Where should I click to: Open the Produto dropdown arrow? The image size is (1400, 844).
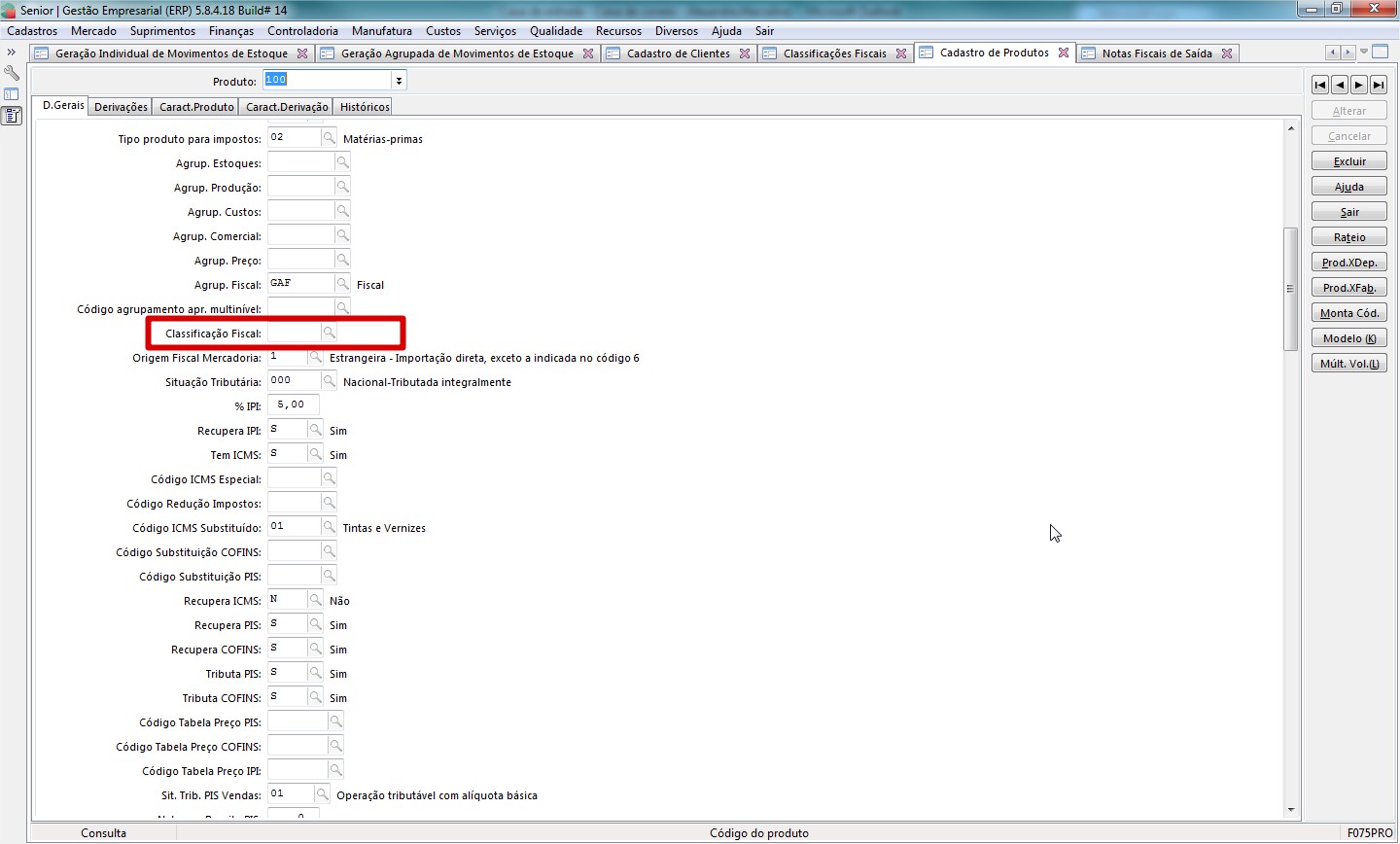(399, 80)
